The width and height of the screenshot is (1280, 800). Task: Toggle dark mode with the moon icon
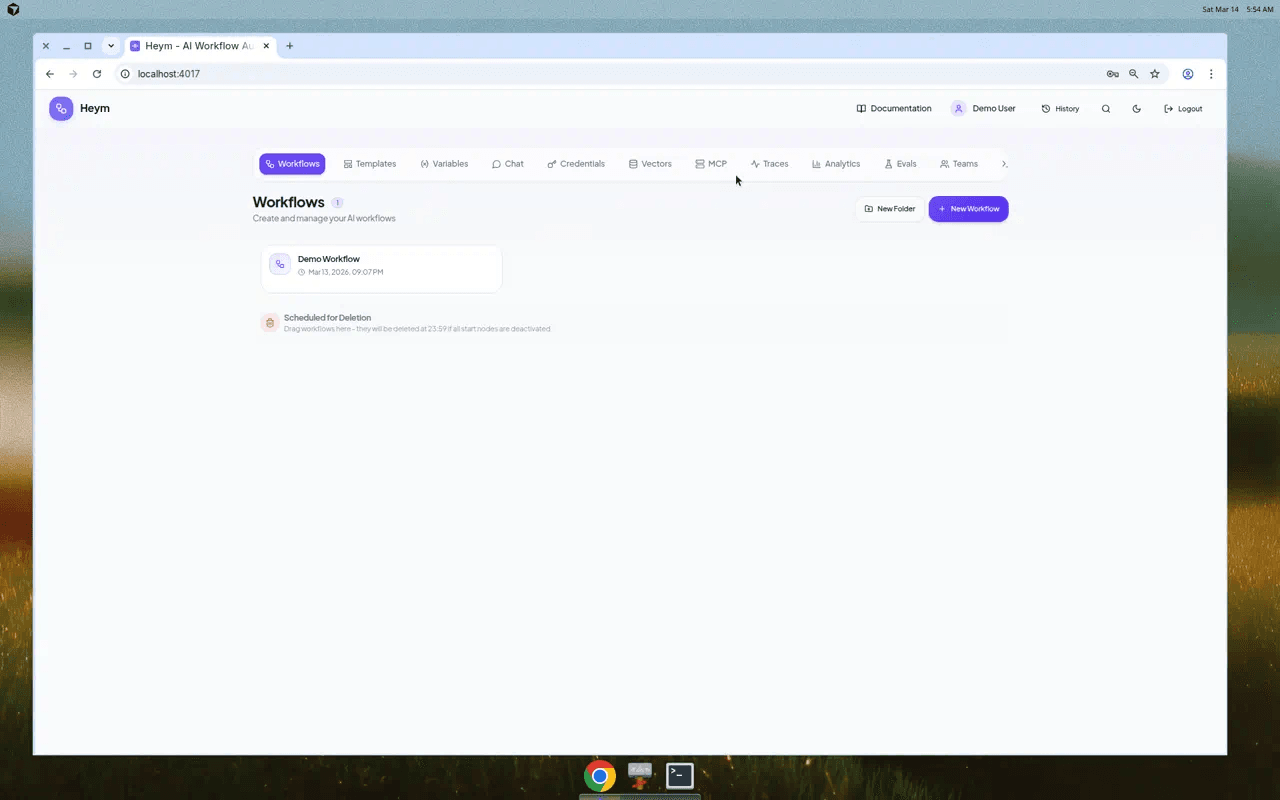tap(1136, 108)
